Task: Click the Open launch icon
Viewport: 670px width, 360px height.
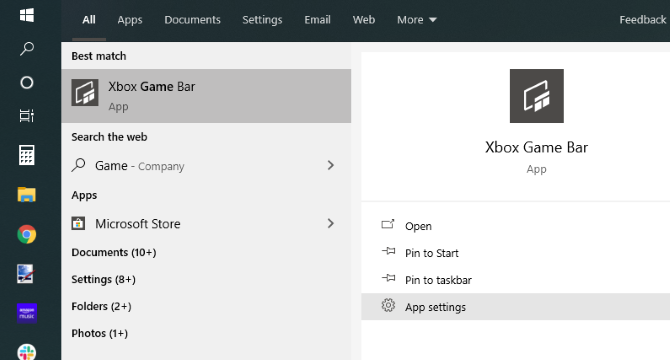Action: click(388, 224)
